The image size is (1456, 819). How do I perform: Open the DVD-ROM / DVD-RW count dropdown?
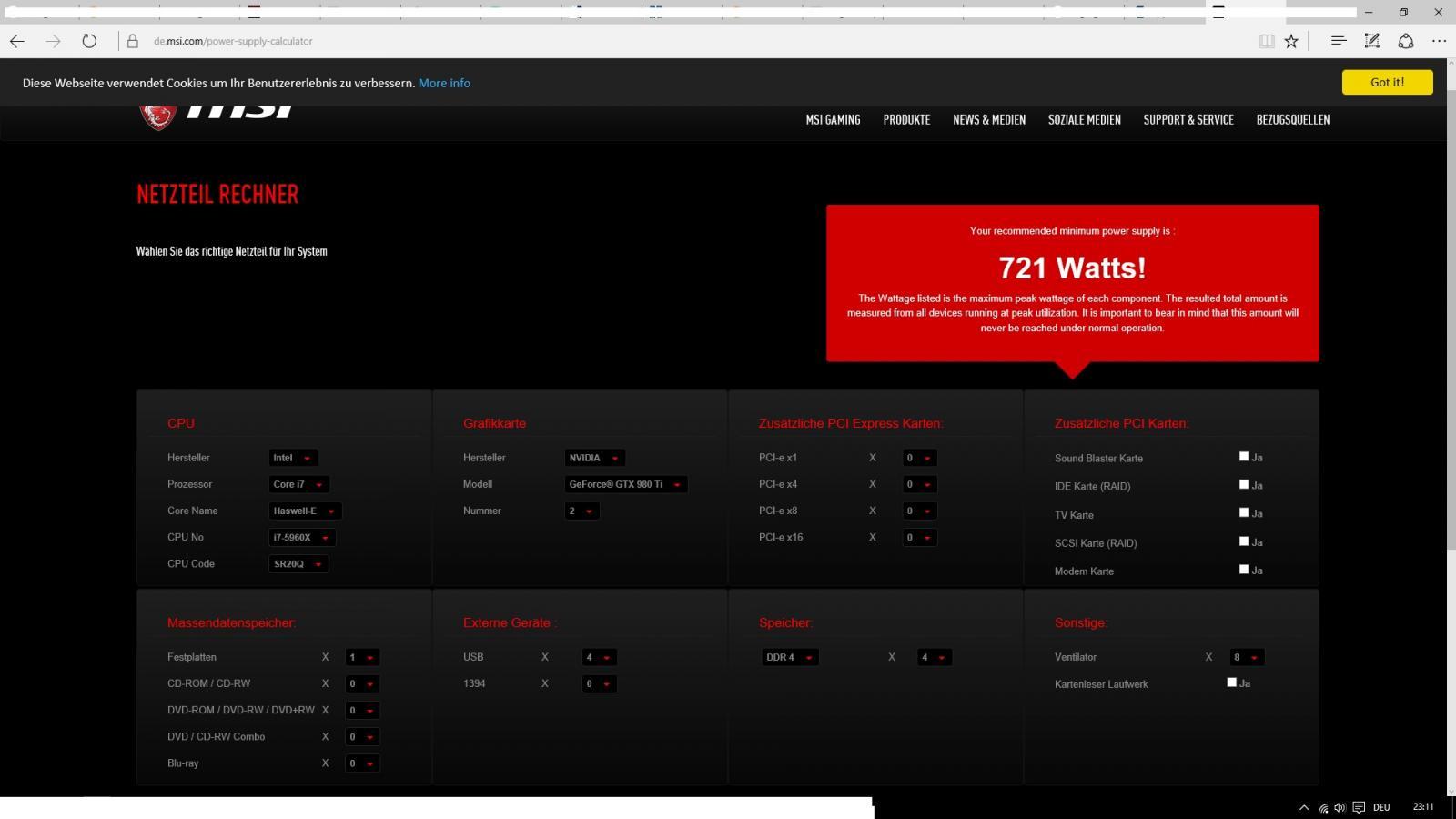pos(362,710)
